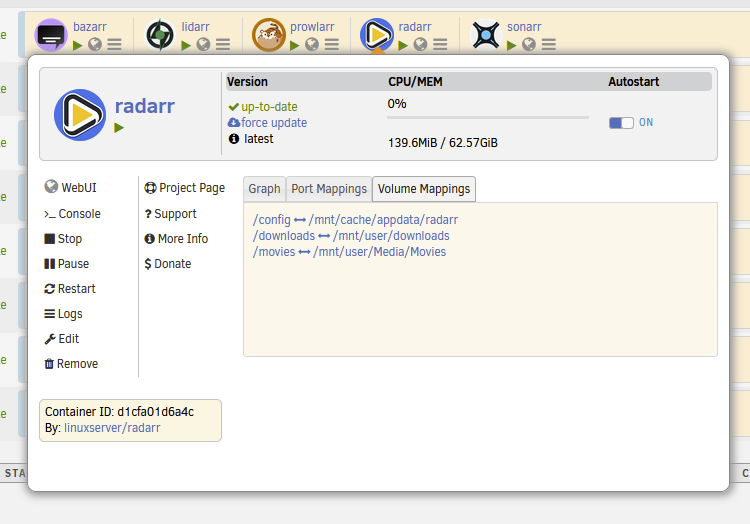
Task: Open lidarr's WebUI globe icon
Action: pos(204,44)
